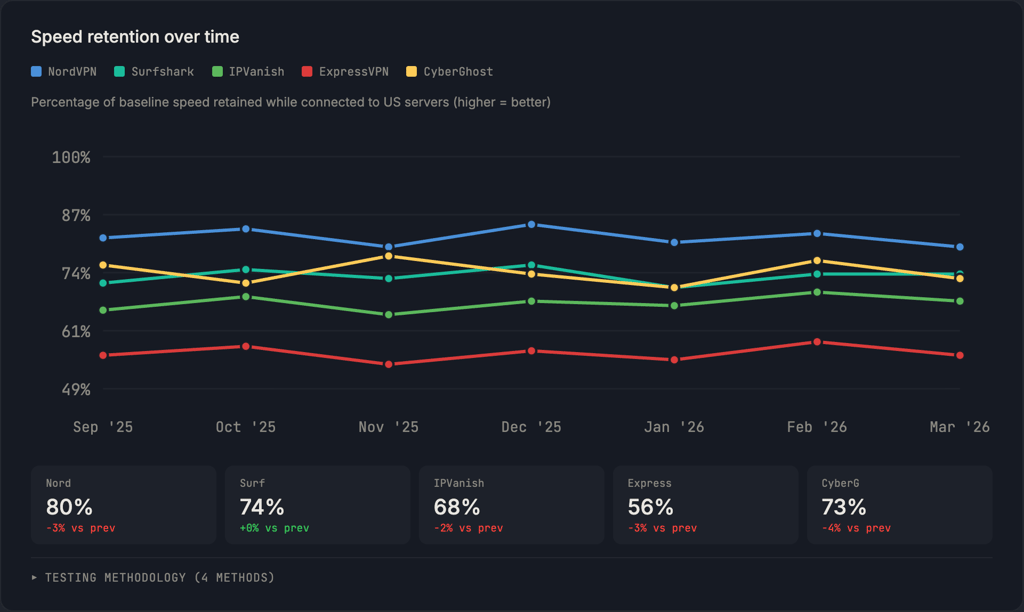Select CyberGhost yellow point for Feb '26

pos(817,261)
